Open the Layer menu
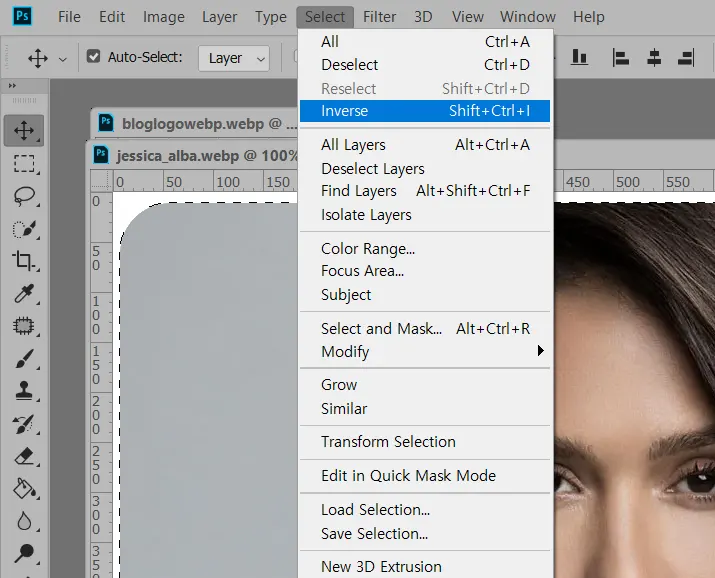Viewport: 715px width, 578px height. (x=219, y=17)
